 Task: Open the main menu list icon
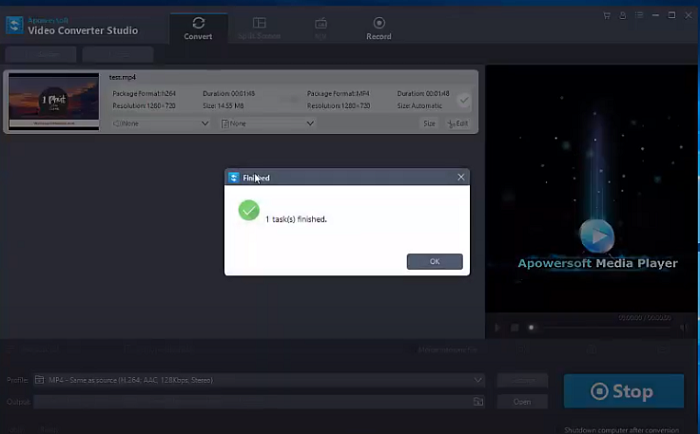639,16
